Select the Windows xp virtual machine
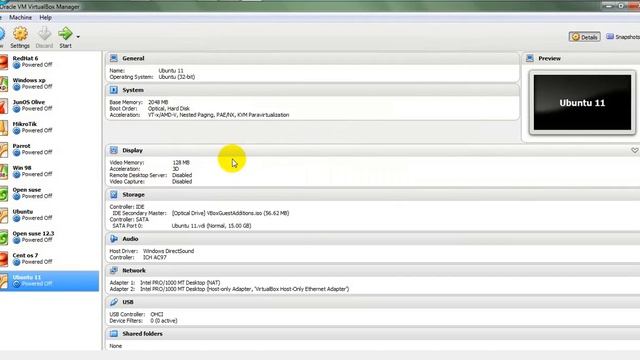Screen dimensions: 640x360 click(49, 84)
